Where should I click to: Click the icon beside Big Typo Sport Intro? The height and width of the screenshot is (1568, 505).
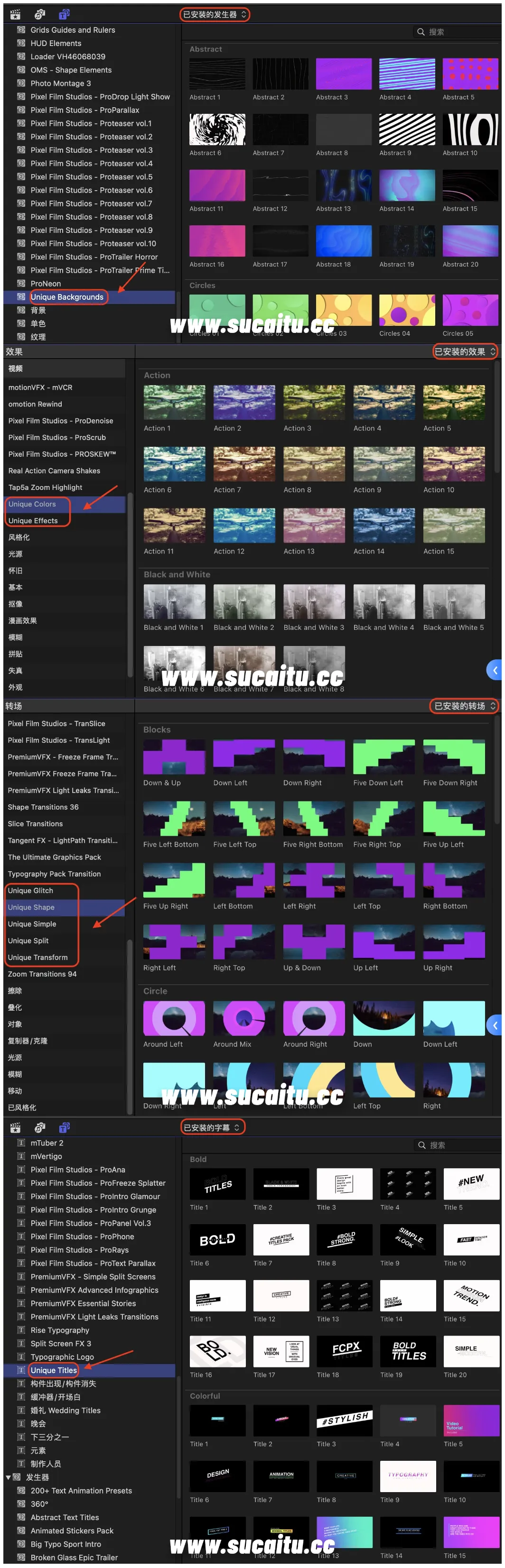21,1544
